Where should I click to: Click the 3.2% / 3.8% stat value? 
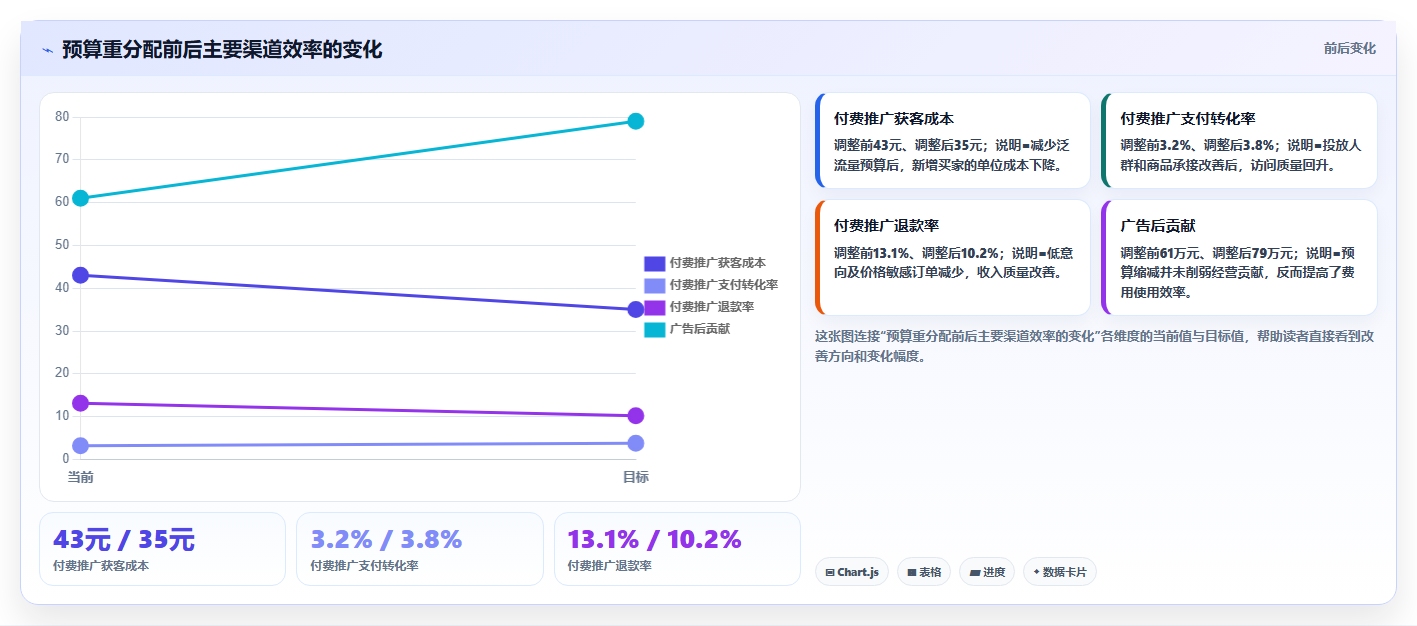386,540
